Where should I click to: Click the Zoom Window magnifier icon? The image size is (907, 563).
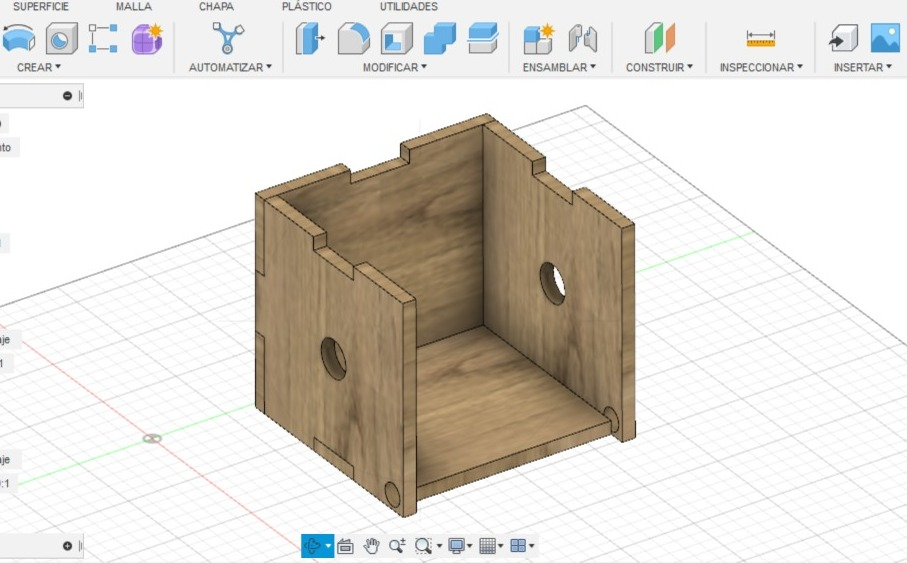pyautogui.click(x=423, y=546)
